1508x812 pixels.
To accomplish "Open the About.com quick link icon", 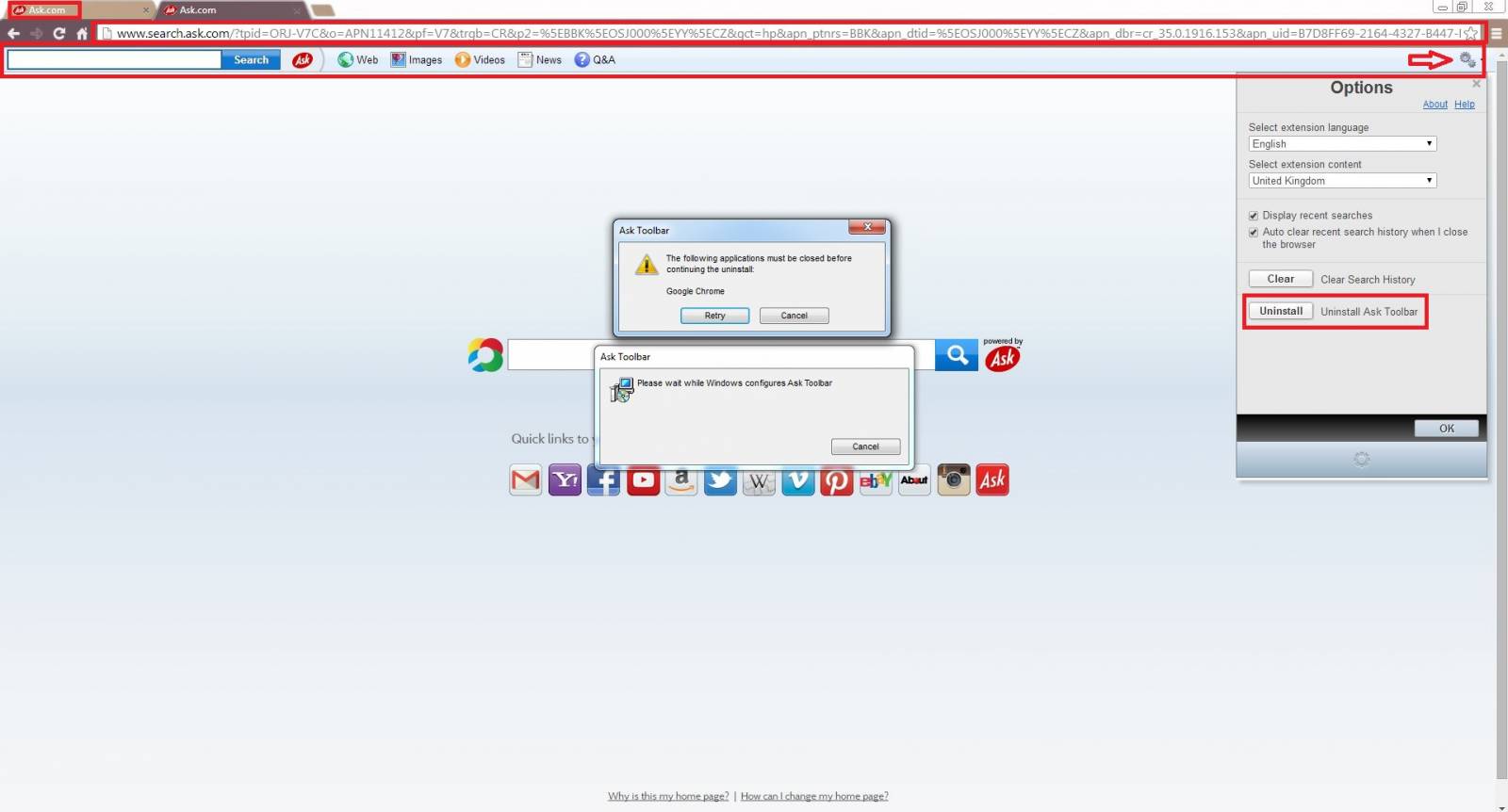I will pyautogui.click(x=914, y=480).
